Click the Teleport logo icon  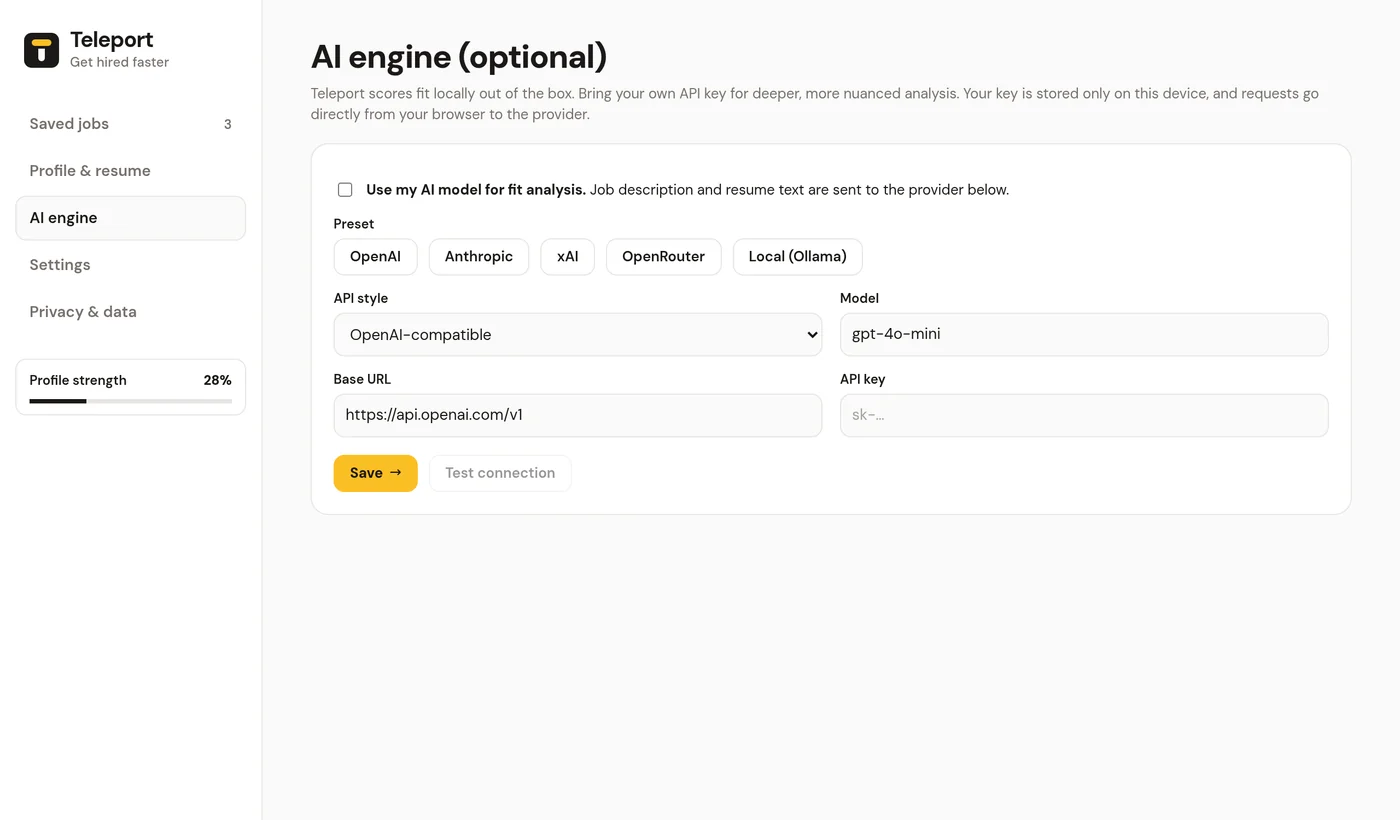pos(42,50)
